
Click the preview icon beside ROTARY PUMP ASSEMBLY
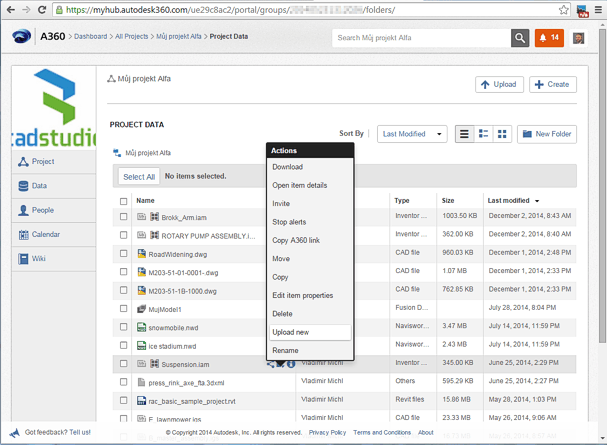pyautogui.click(x=142, y=235)
